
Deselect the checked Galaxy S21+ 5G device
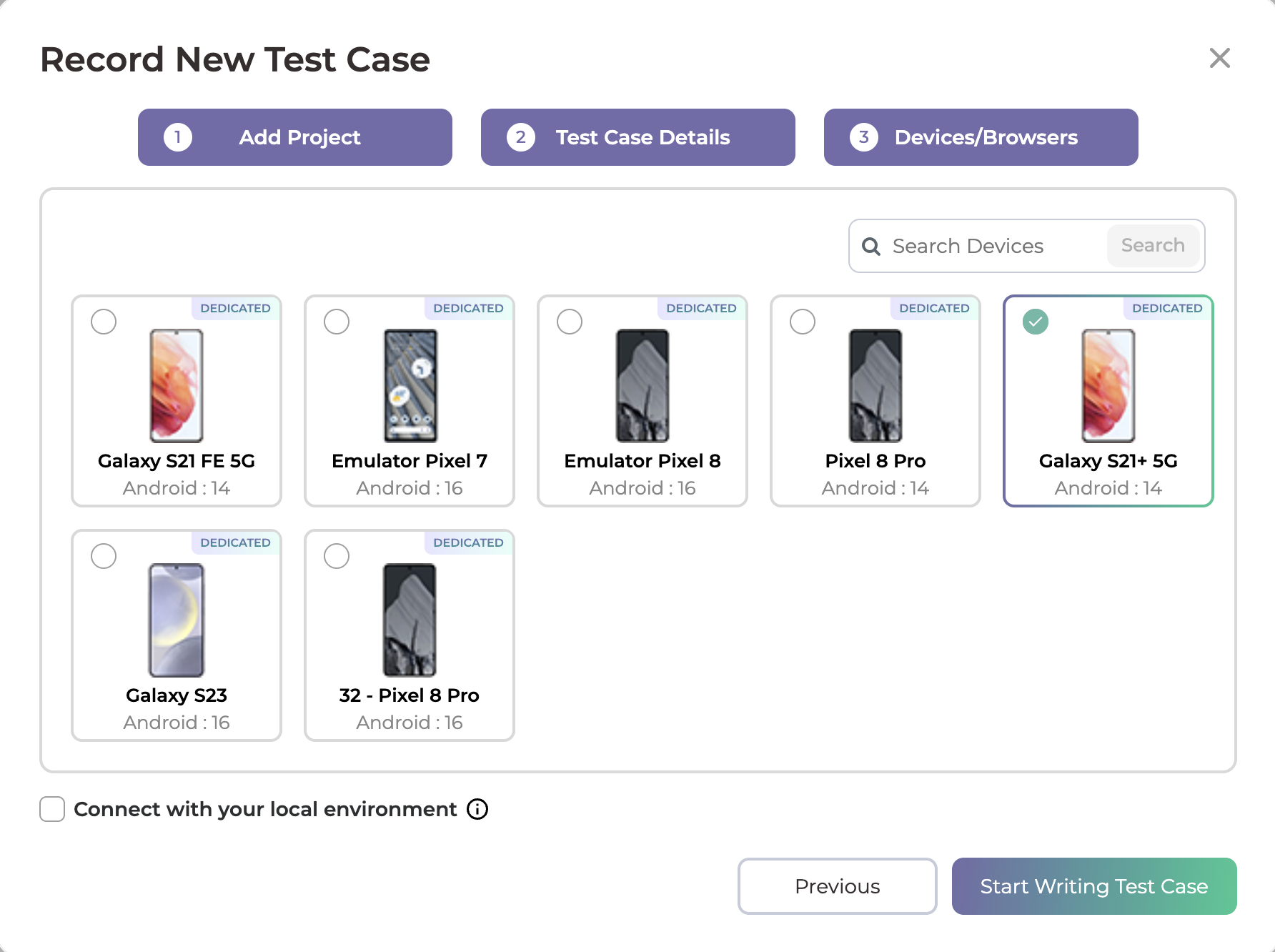click(x=1036, y=322)
